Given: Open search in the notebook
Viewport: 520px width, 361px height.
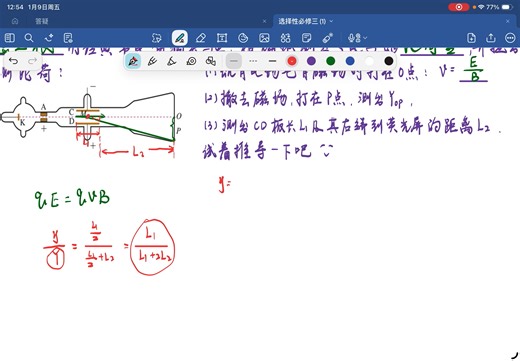Looking at the screenshot, I should (29, 38).
